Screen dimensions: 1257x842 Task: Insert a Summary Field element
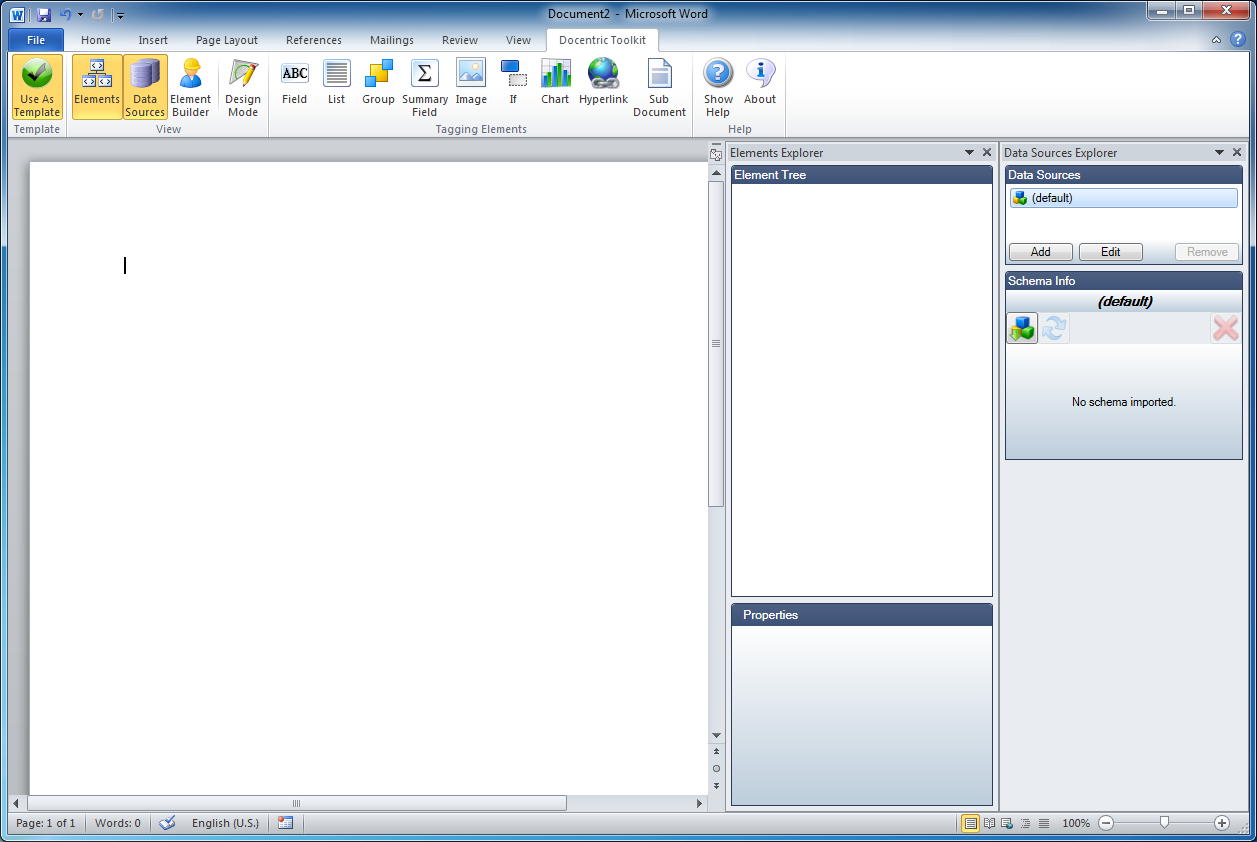coord(425,87)
